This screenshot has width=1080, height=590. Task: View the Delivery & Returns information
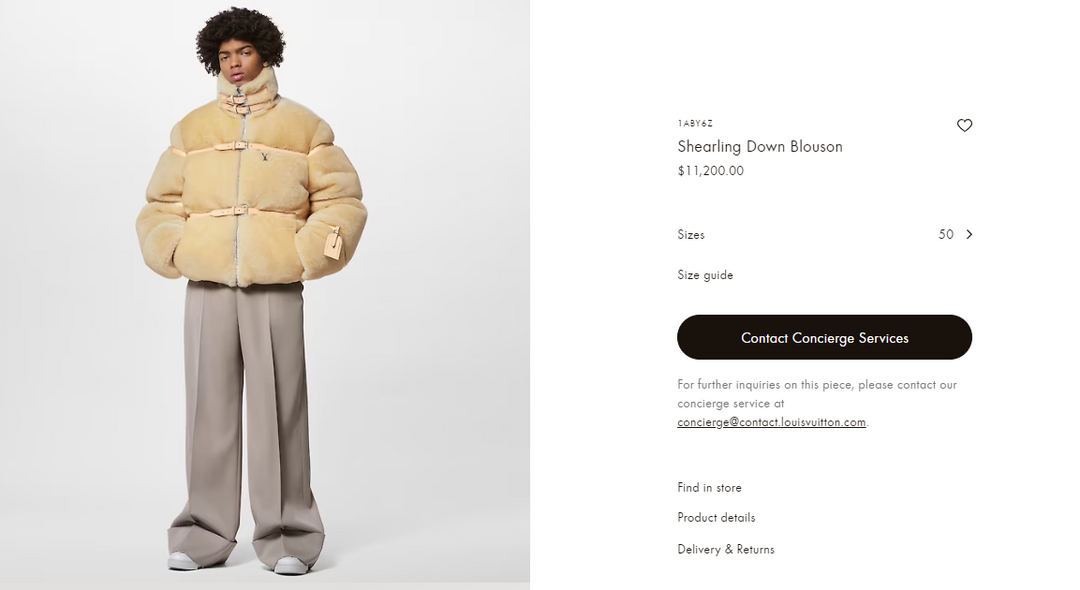(726, 549)
